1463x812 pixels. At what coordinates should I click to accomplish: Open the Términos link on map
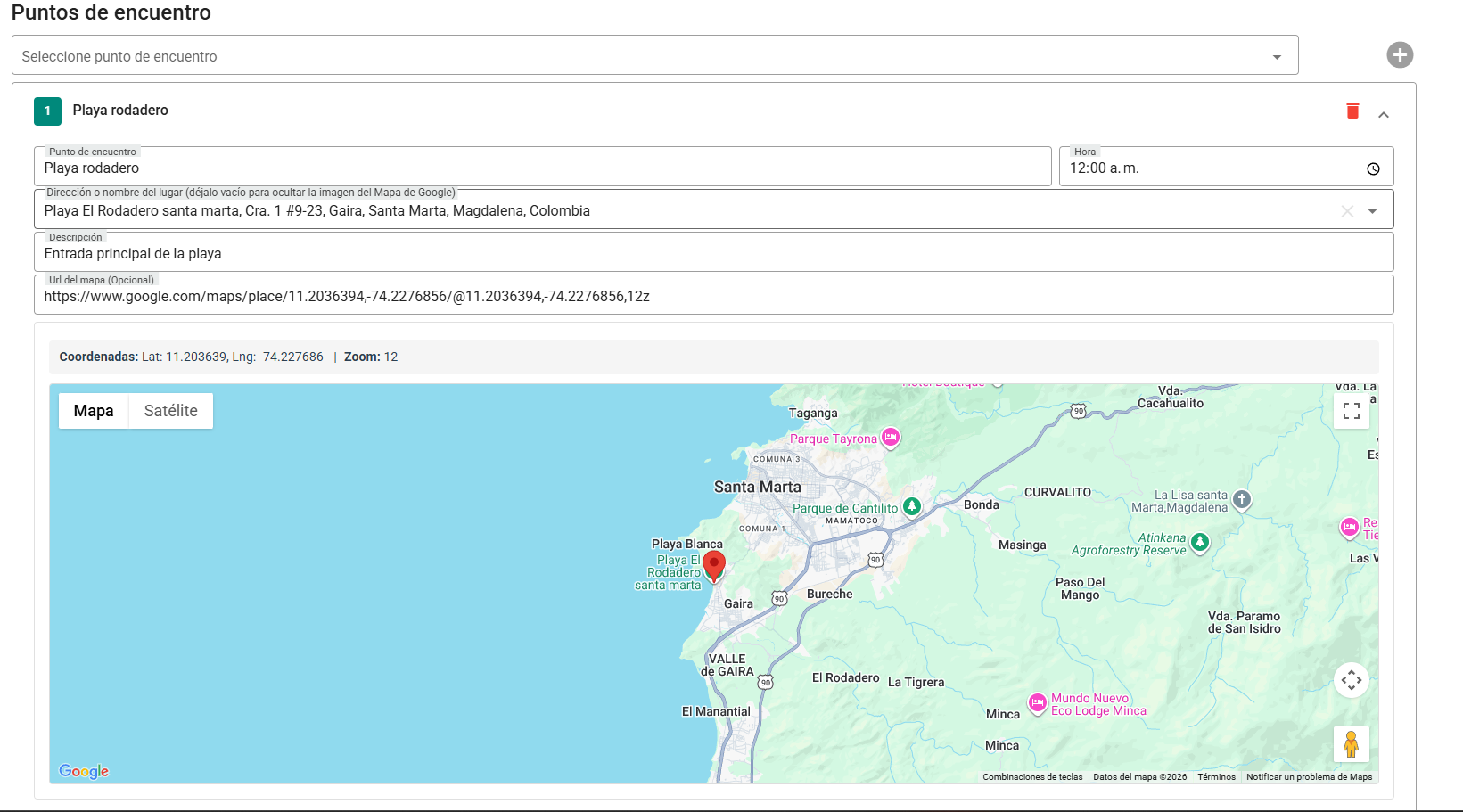(1216, 777)
